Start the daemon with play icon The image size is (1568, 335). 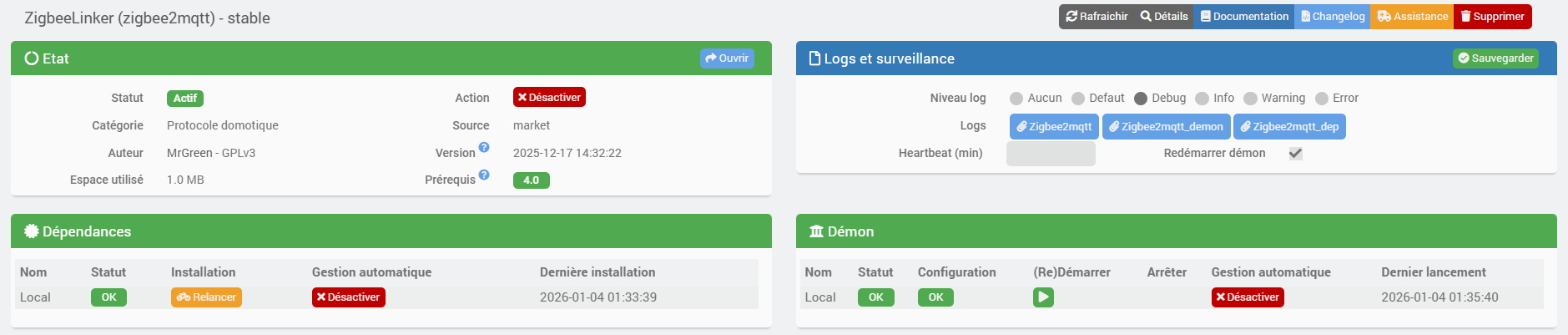click(x=1043, y=297)
